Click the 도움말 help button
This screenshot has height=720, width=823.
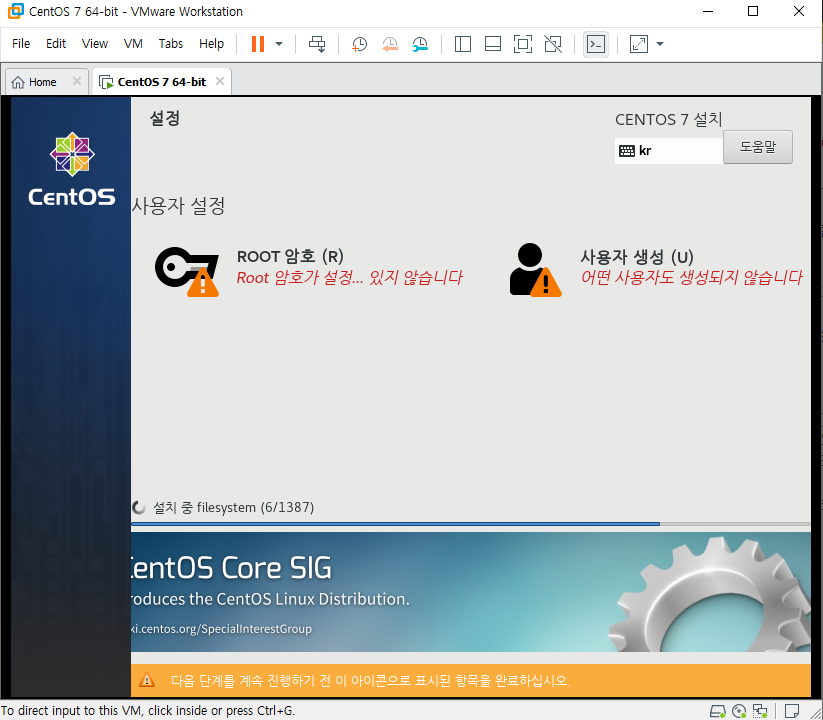(x=757, y=147)
